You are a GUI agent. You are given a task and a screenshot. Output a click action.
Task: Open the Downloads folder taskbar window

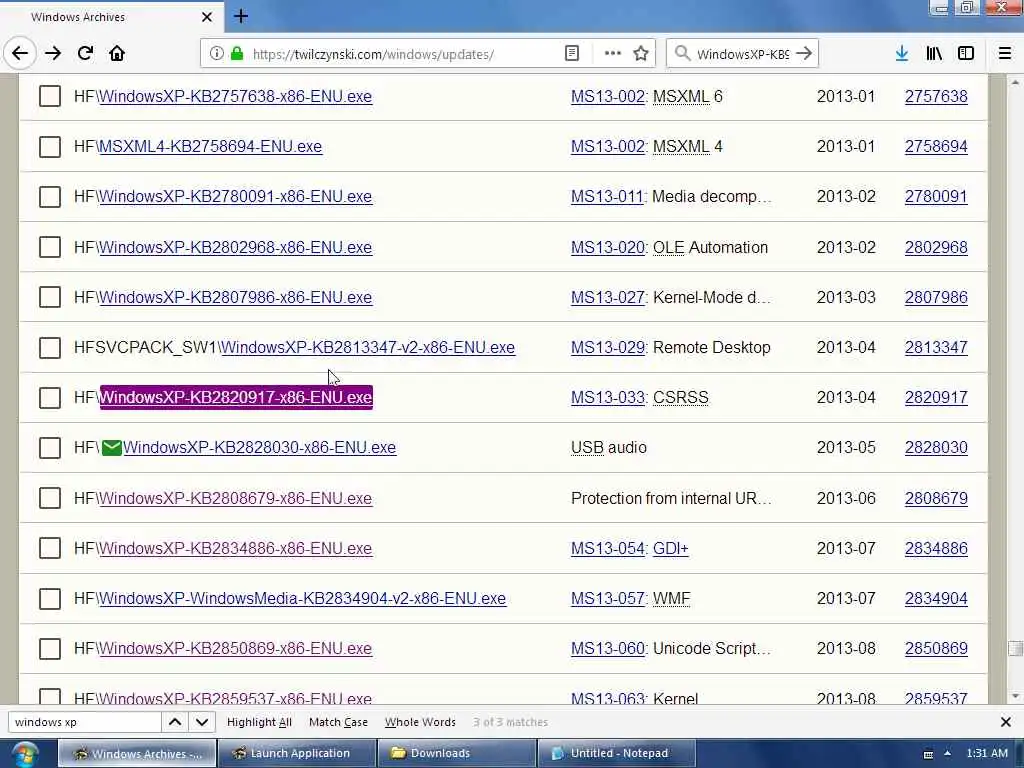coord(456,754)
